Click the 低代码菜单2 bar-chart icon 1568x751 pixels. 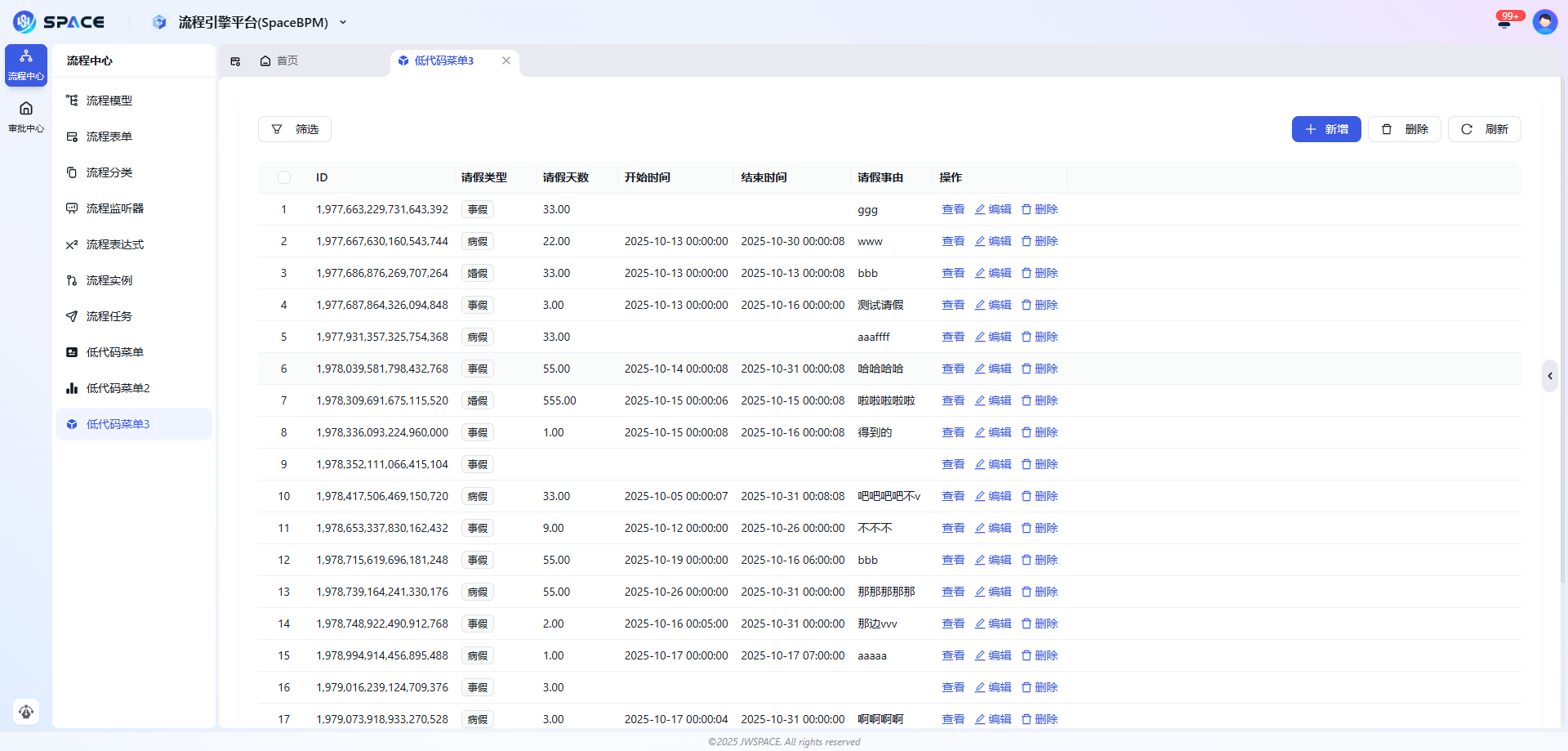[x=73, y=388]
